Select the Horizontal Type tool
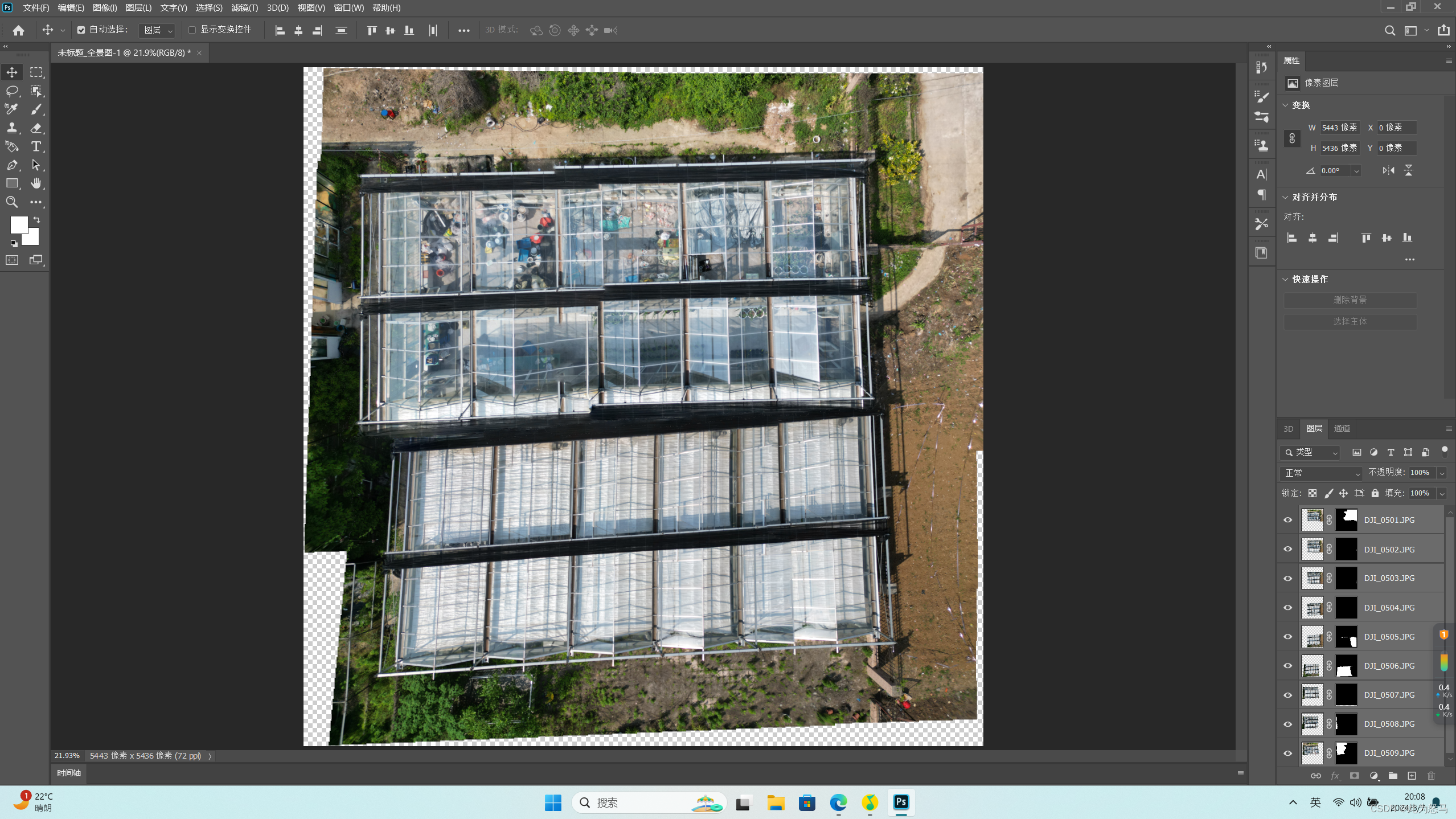Screen dimensions: 1456x819 [x=36, y=146]
